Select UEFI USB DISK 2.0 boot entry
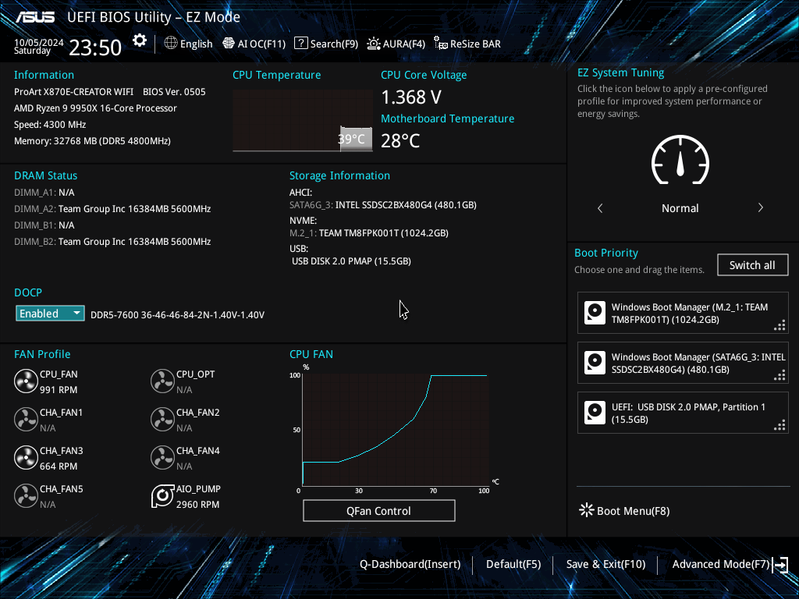The height and width of the screenshot is (599, 799). [682, 413]
